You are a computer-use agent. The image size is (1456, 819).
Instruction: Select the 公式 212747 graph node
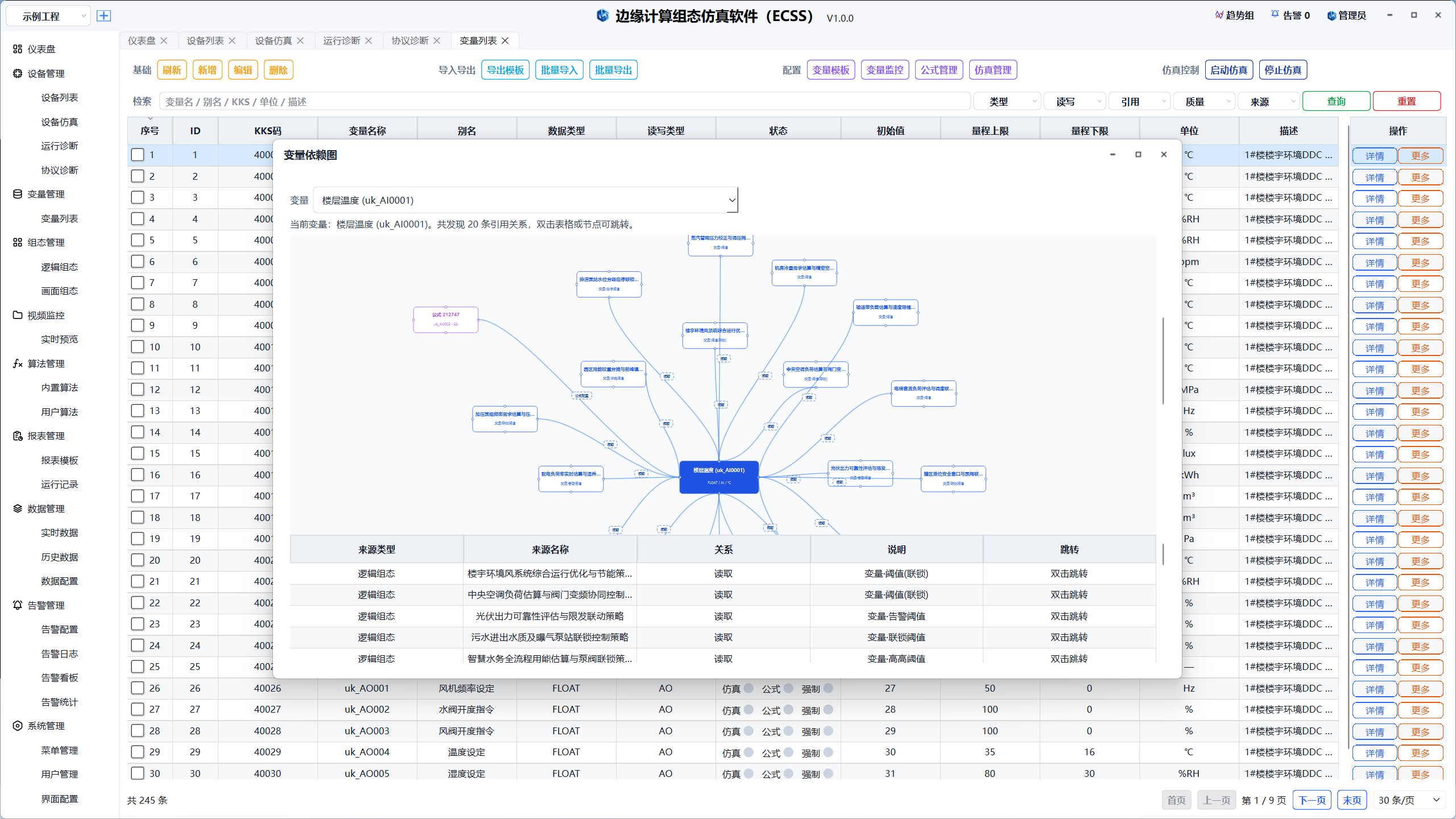(446, 320)
